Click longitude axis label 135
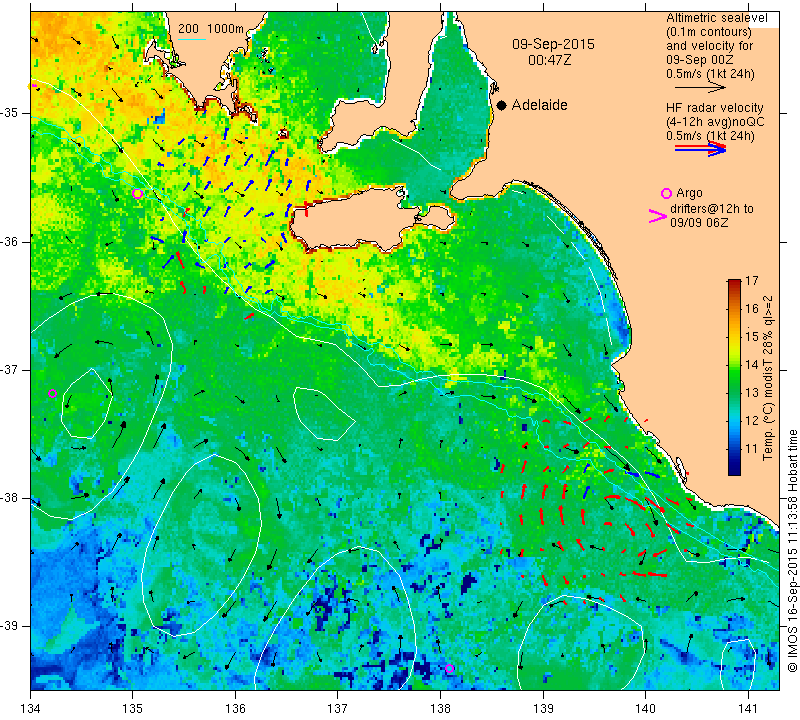The height and width of the screenshot is (720, 800). click(133, 708)
